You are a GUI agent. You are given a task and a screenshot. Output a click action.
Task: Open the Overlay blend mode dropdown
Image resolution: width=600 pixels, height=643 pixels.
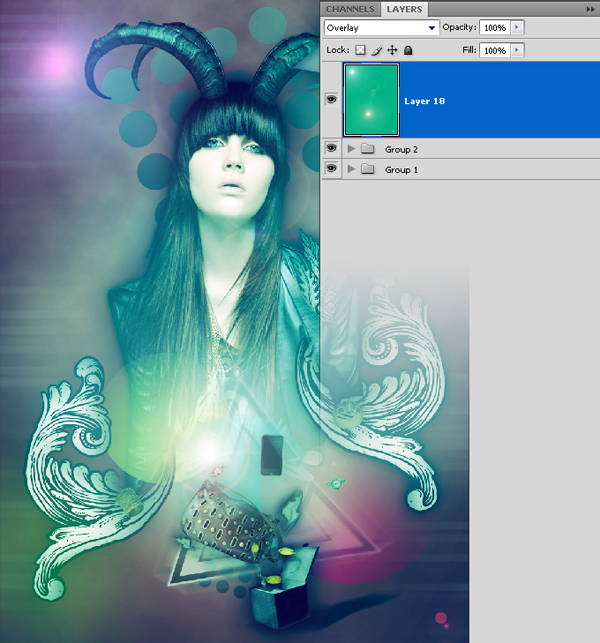[x=381, y=28]
